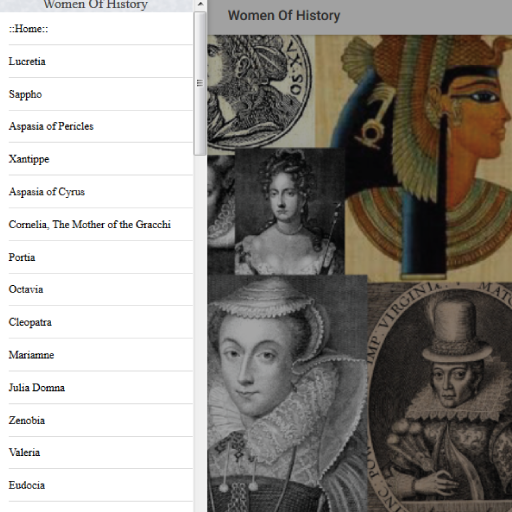The image size is (512, 512).
Task: Open the Sappho entry
Action: 101,94
